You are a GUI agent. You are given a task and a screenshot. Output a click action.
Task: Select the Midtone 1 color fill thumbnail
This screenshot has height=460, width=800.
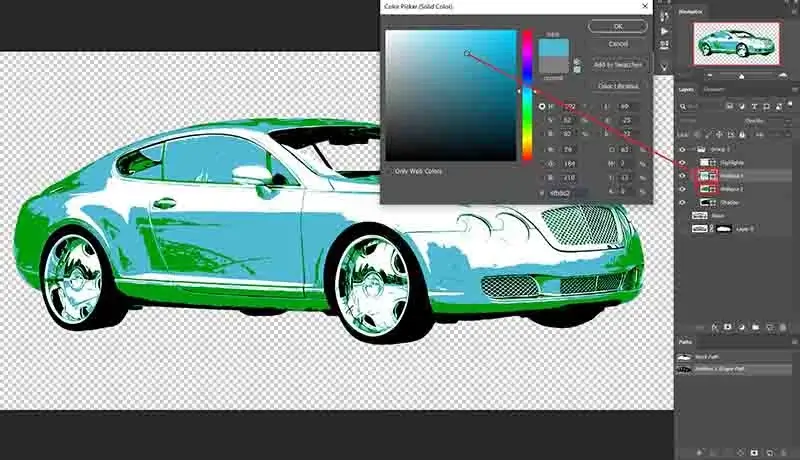(704, 176)
